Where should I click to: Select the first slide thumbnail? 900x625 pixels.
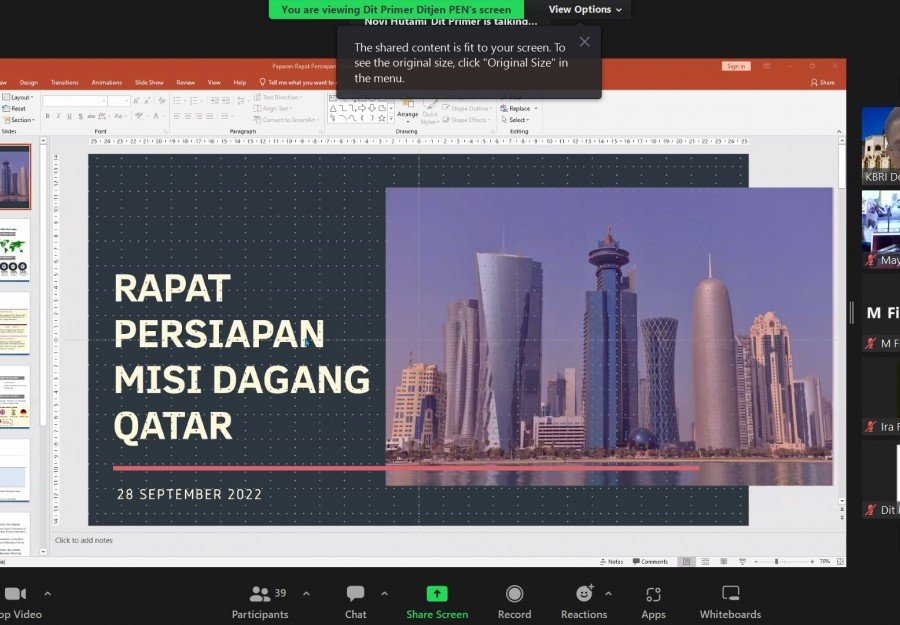pos(14,177)
